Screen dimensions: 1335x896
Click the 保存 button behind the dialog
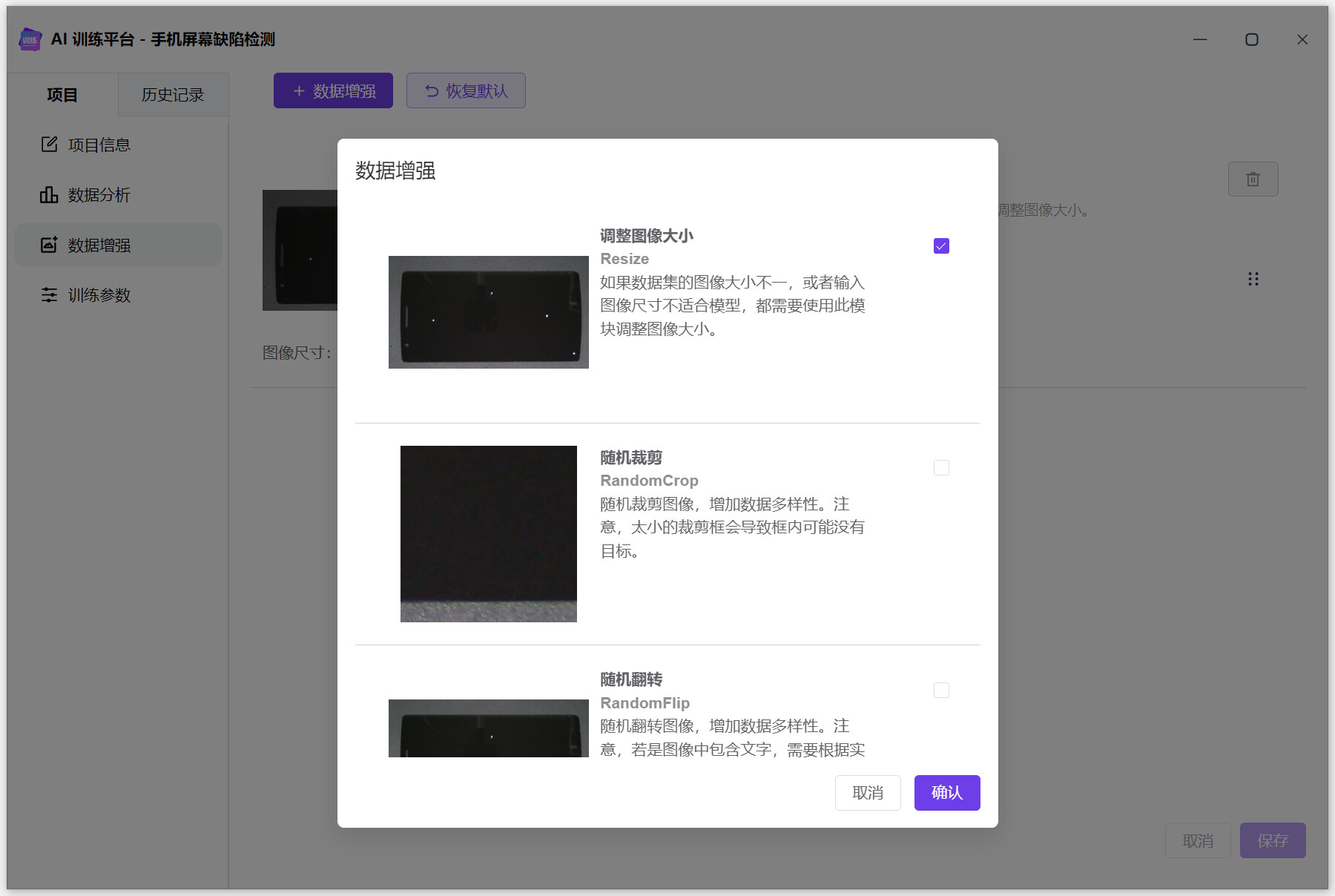pos(1273,840)
